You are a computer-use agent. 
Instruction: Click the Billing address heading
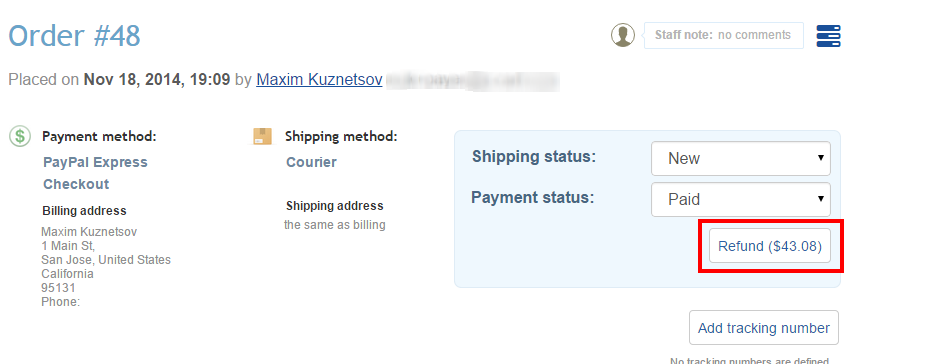pos(84,211)
